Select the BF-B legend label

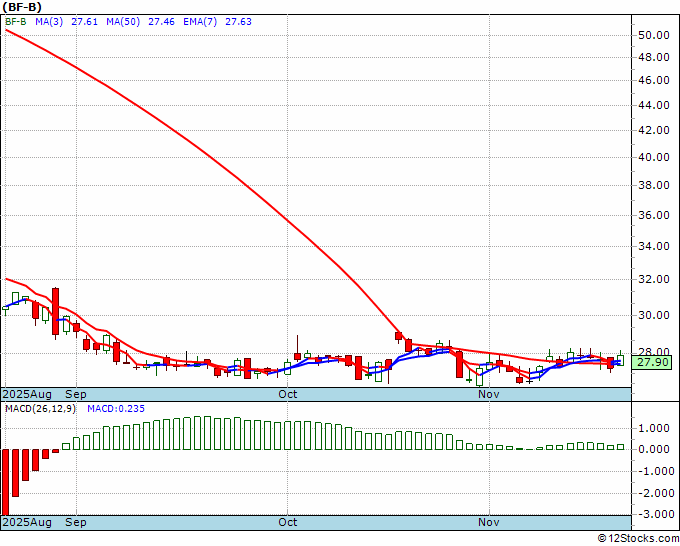click(16, 22)
